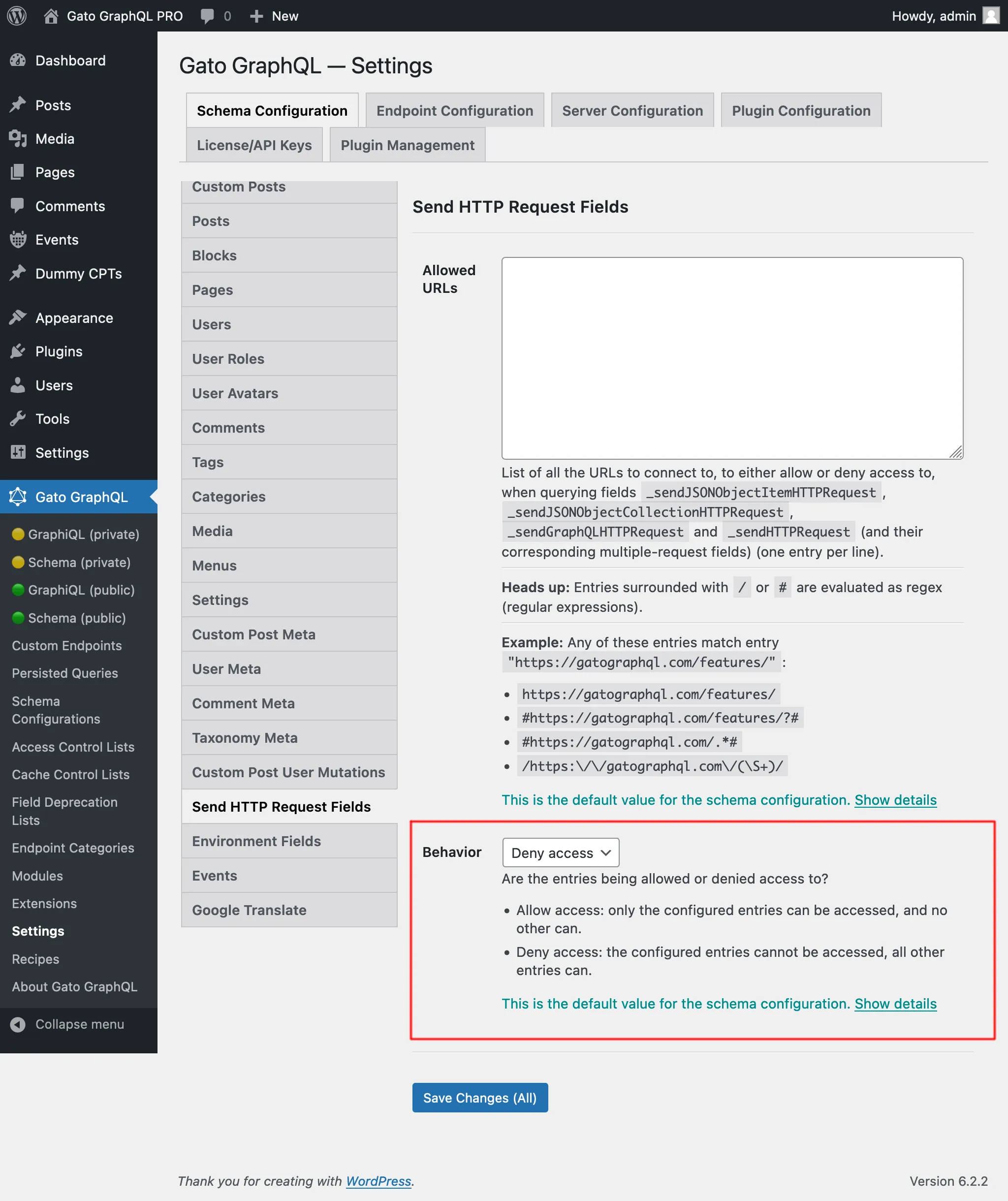Click the plus New icon
The width and height of the screenshot is (1008, 1201).
[x=256, y=16]
